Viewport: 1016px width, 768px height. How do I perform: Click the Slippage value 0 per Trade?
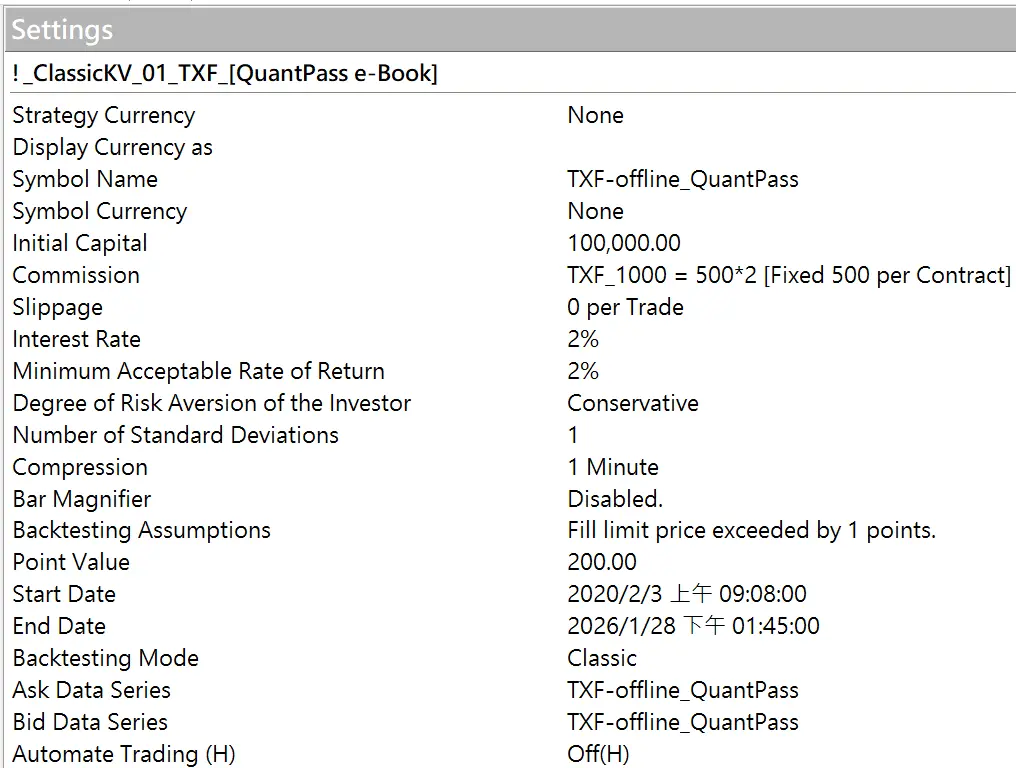click(x=625, y=307)
